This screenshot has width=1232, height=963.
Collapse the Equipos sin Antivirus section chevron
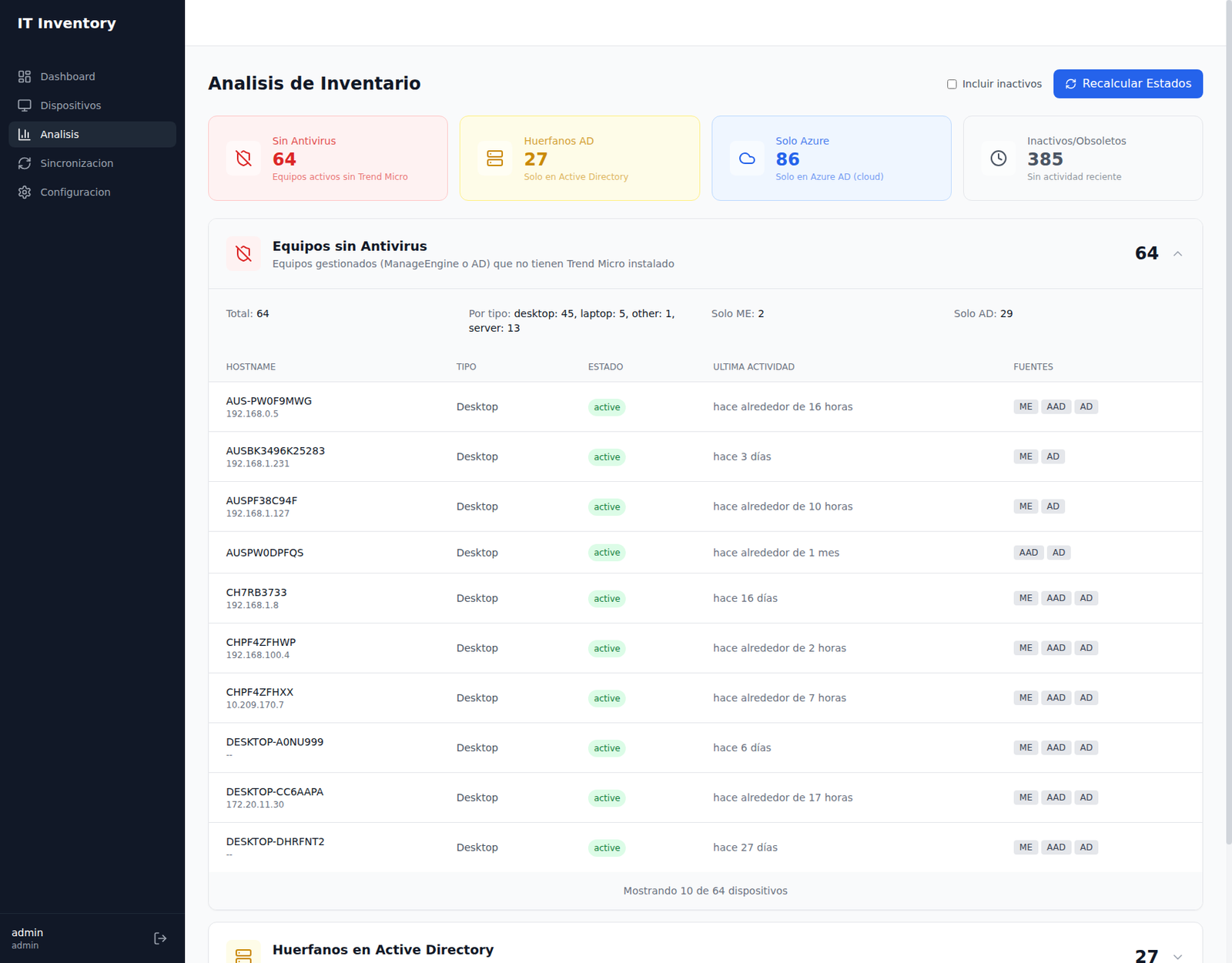coord(1177,254)
